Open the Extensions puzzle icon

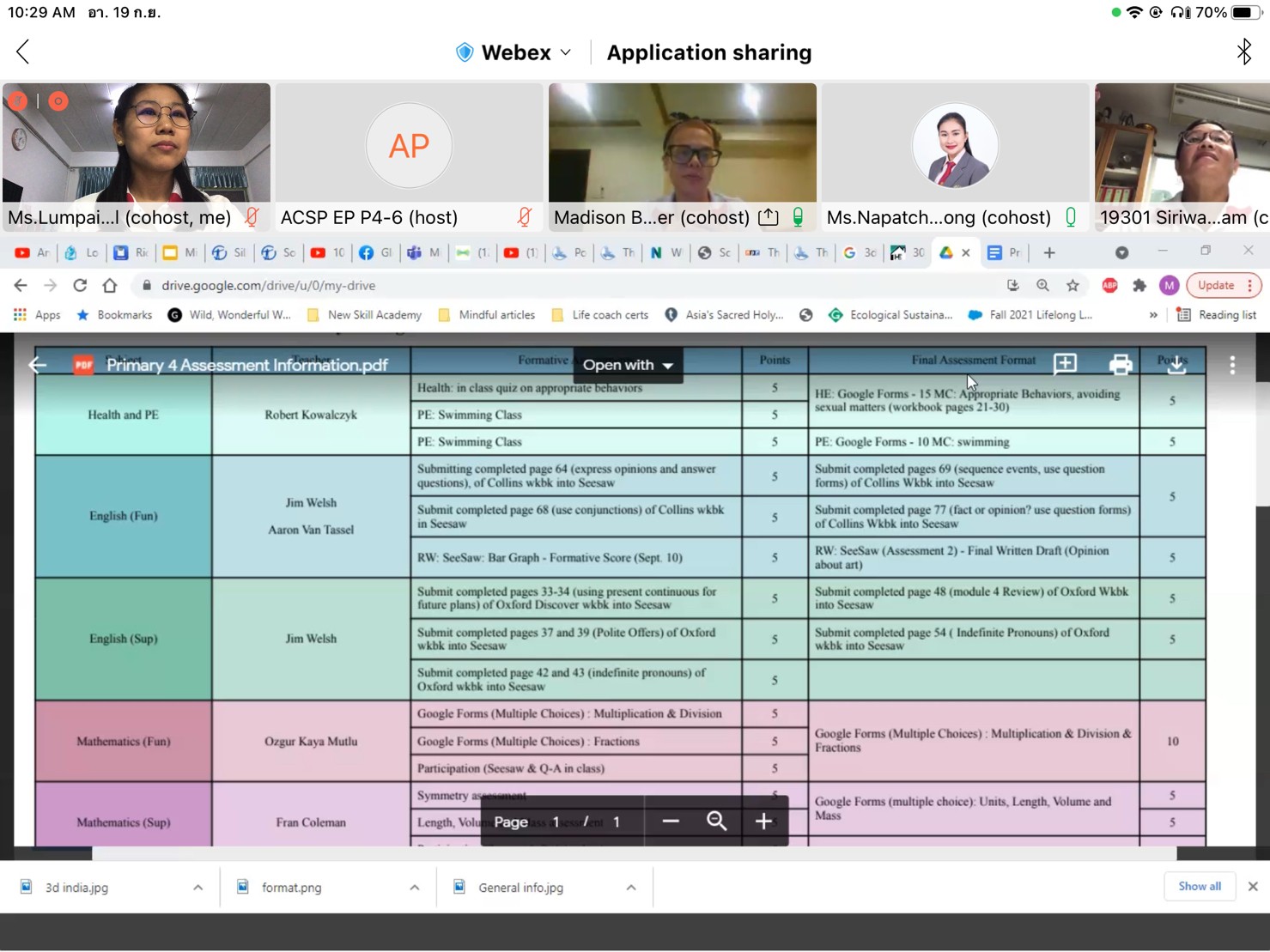1139,285
